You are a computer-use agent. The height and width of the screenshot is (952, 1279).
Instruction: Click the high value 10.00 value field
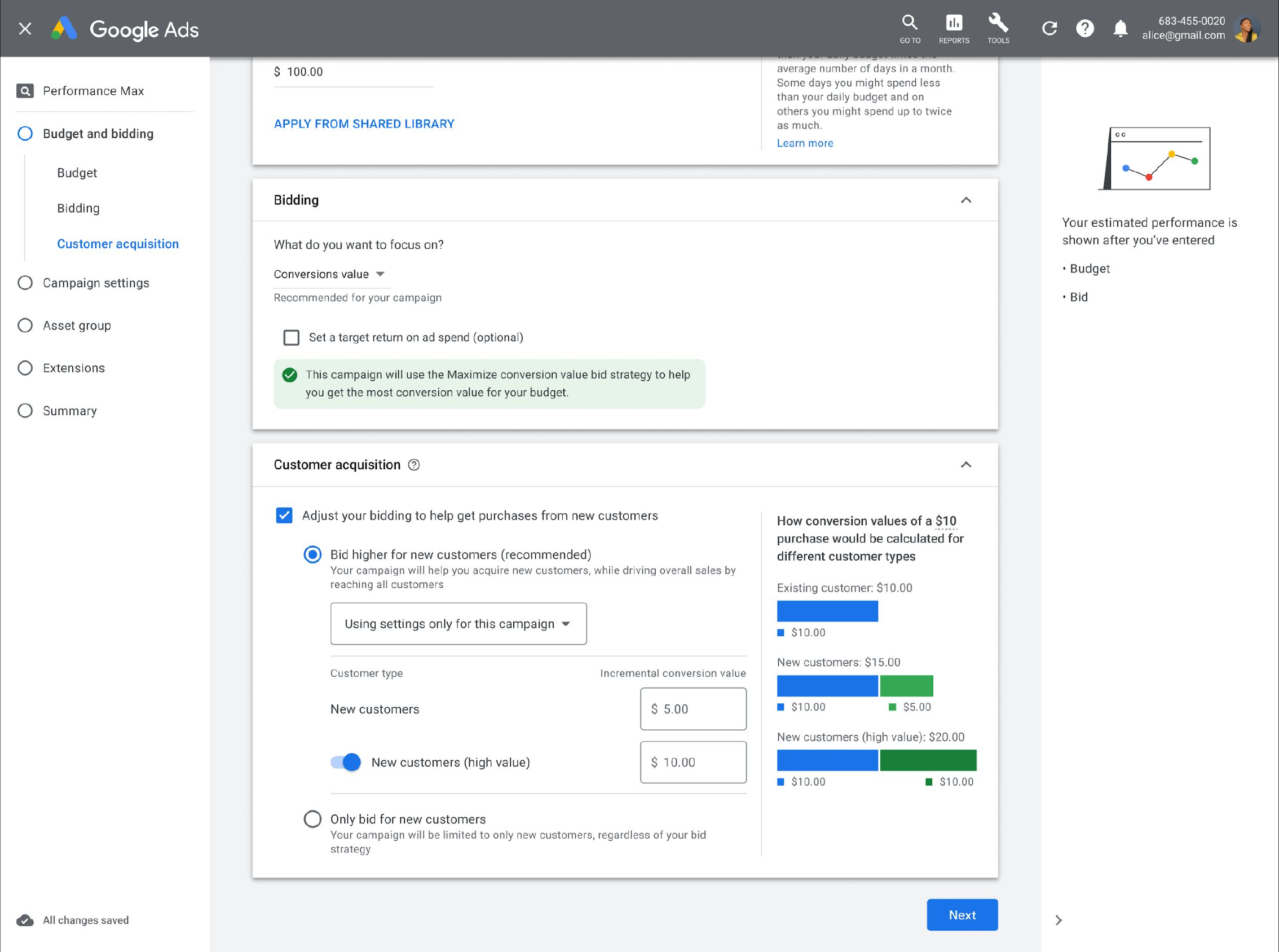(693, 762)
